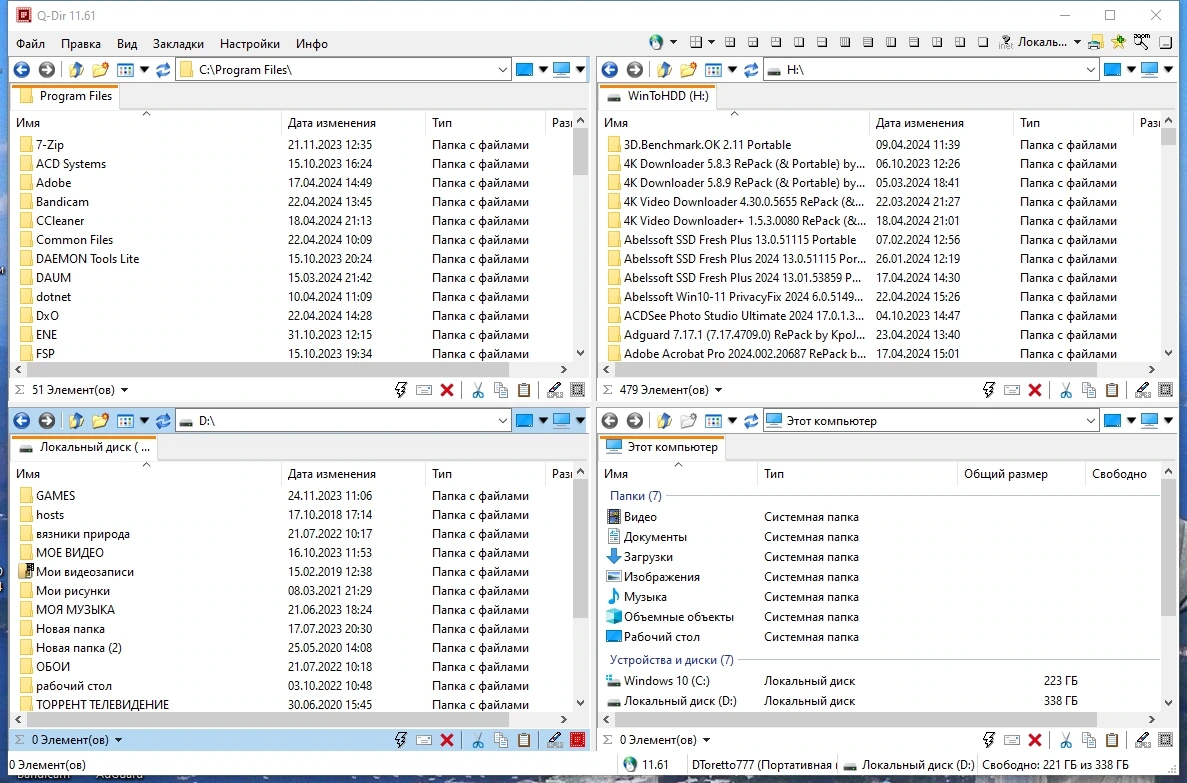1187x783 pixels.
Task: Switch to single pane layout
Action: [x=983, y=42]
